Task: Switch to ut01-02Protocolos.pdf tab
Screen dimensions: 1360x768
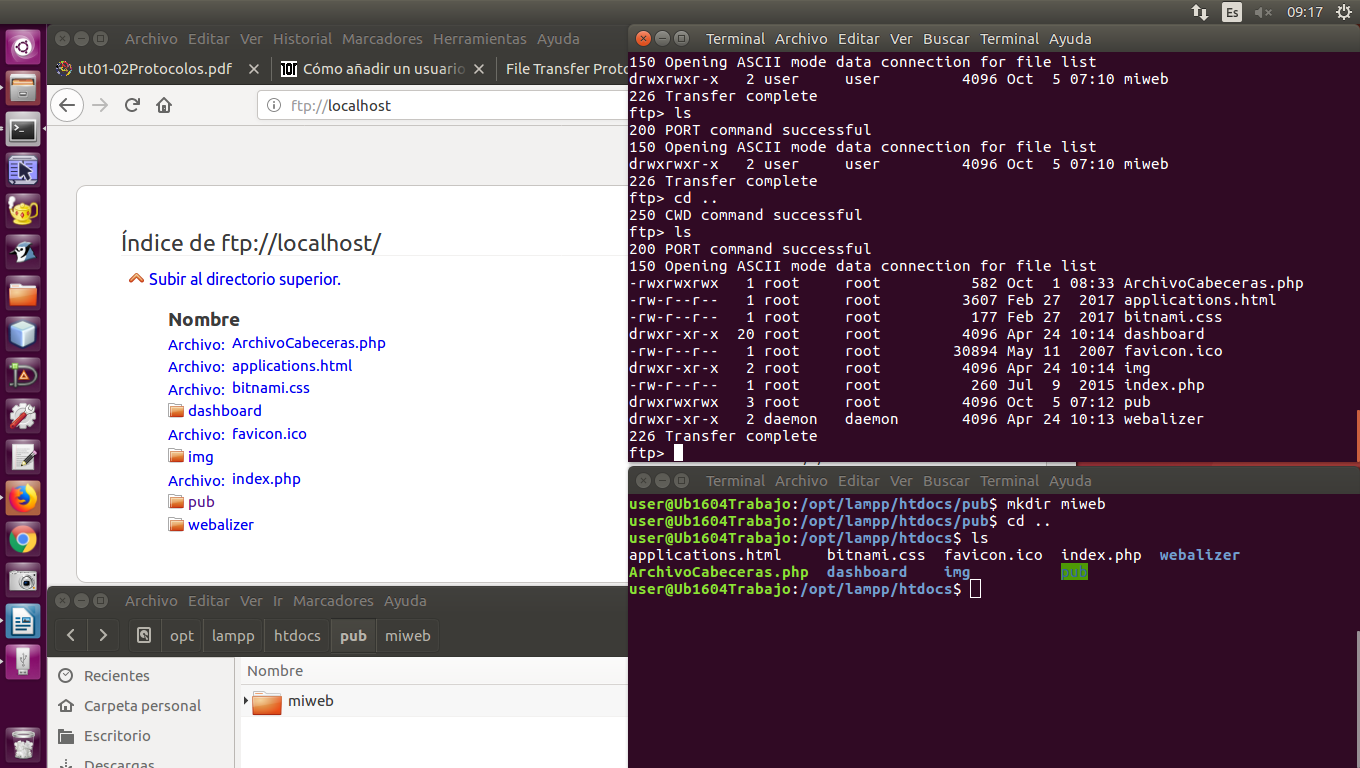Action: click(155, 69)
